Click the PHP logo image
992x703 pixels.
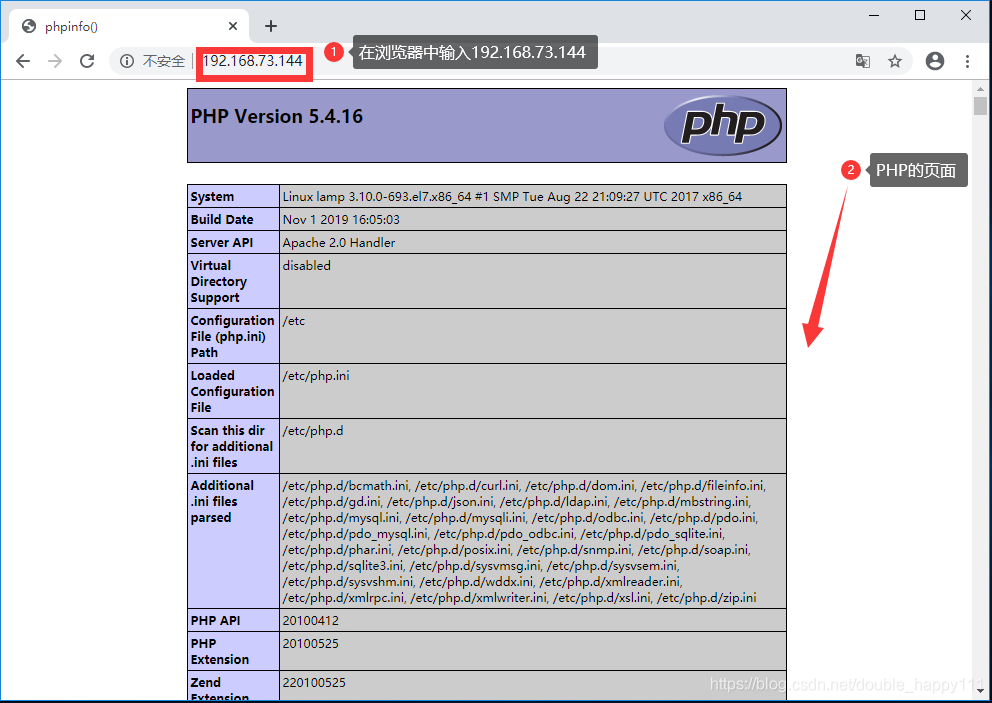pos(722,125)
